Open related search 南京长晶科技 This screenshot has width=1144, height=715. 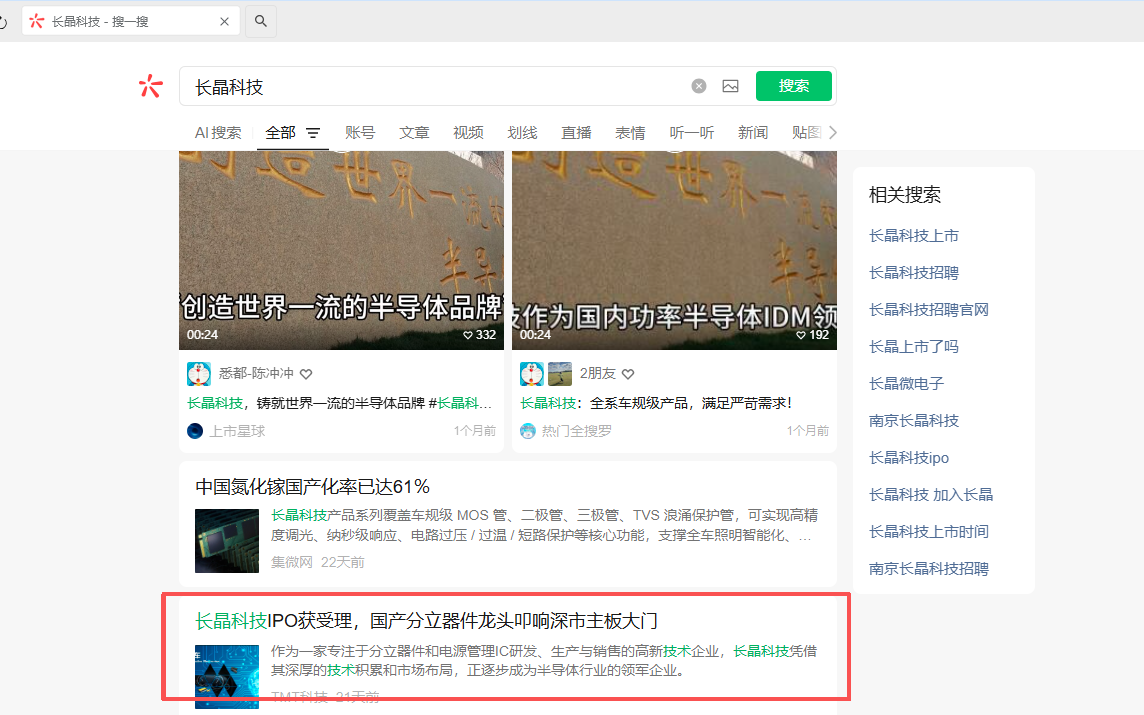(x=913, y=421)
